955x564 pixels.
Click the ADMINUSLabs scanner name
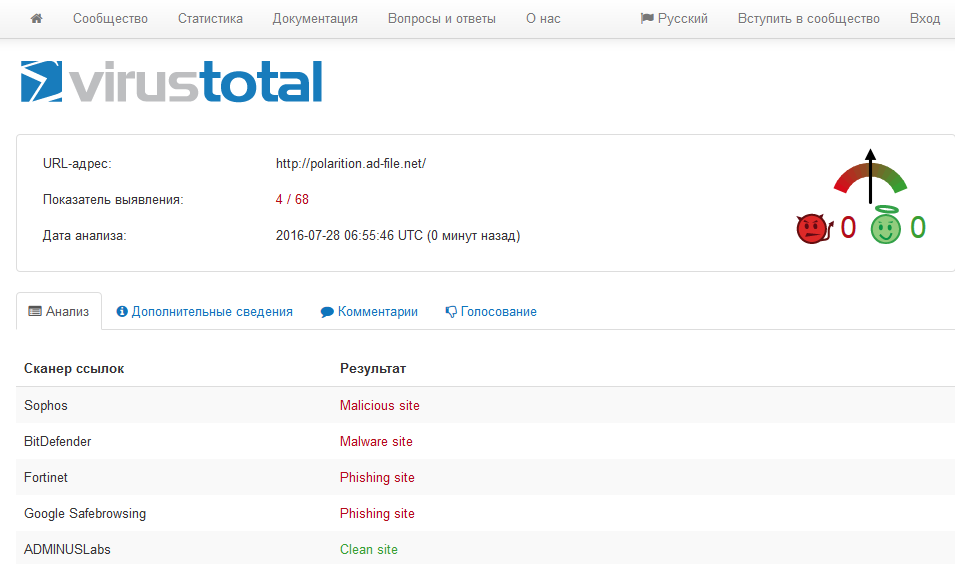click(x=67, y=549)
